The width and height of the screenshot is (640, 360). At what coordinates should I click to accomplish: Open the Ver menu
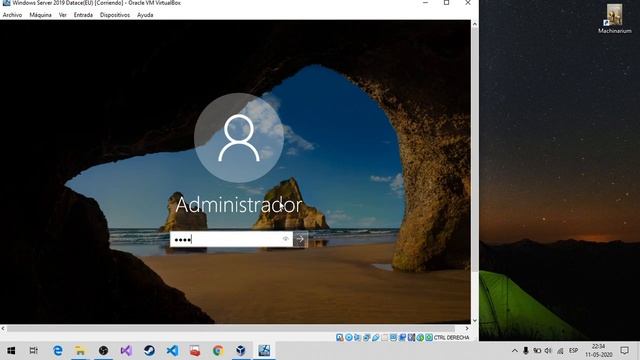(62, 15)
